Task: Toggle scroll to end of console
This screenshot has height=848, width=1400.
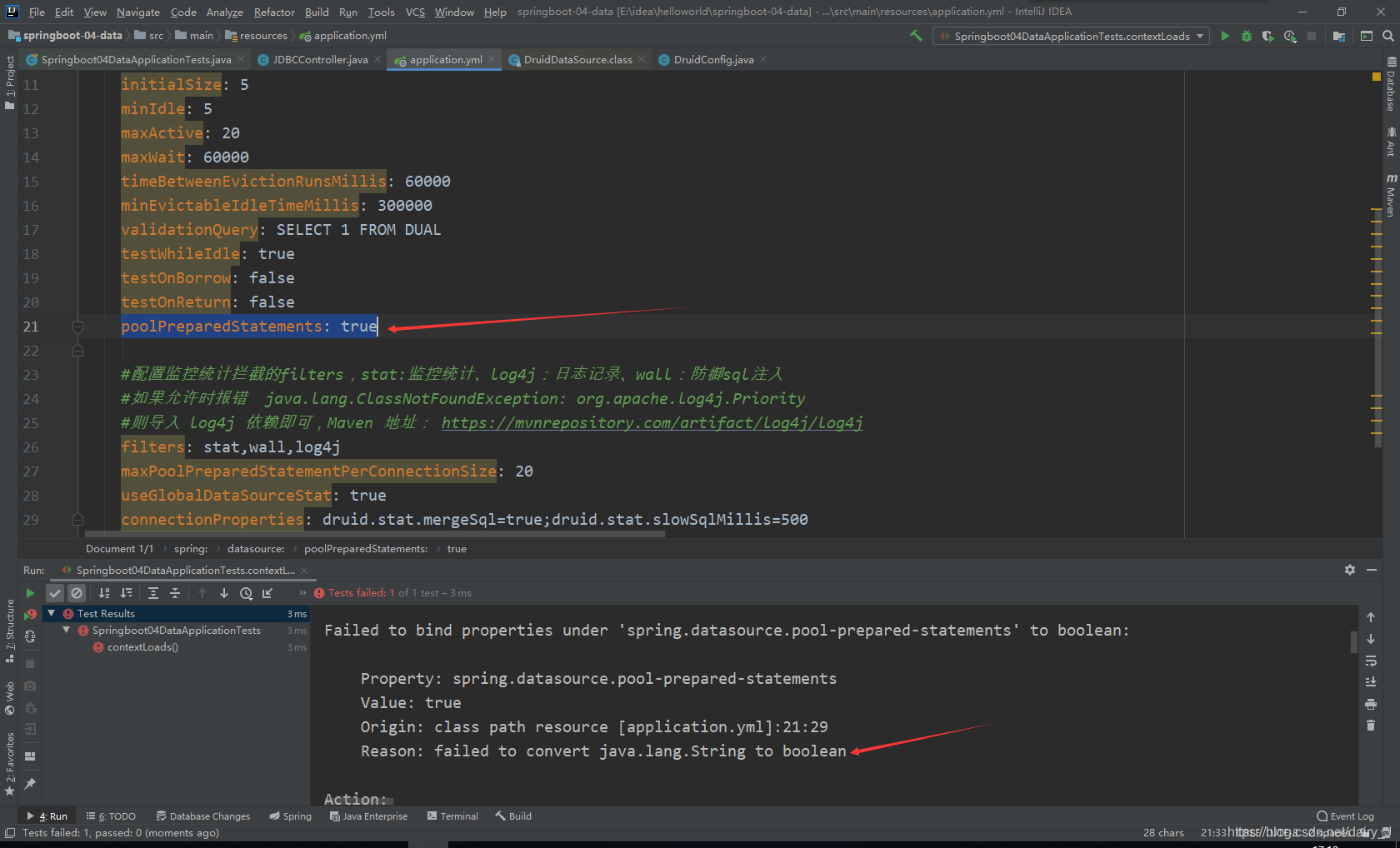Action: (x=1371, y=682)
